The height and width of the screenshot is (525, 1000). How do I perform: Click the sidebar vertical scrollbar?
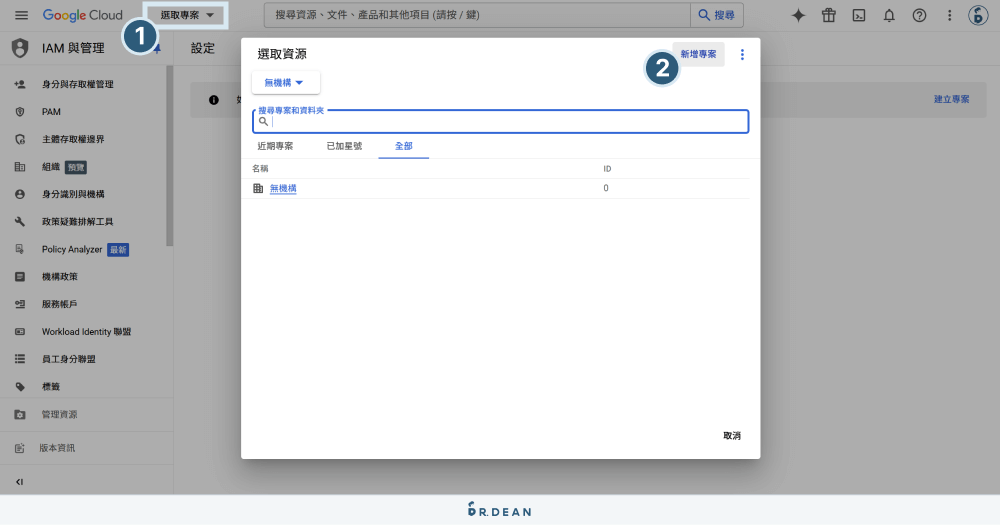pos(170,156)
